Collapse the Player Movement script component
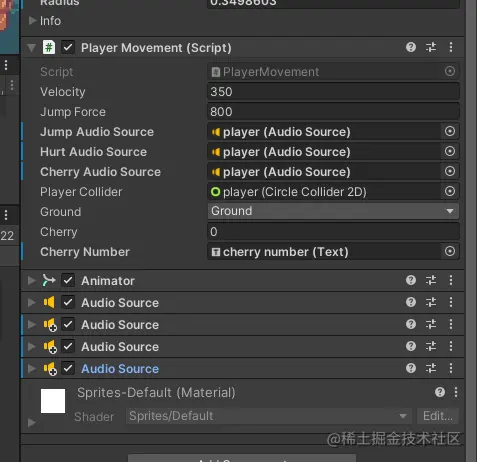 point(32,48)
